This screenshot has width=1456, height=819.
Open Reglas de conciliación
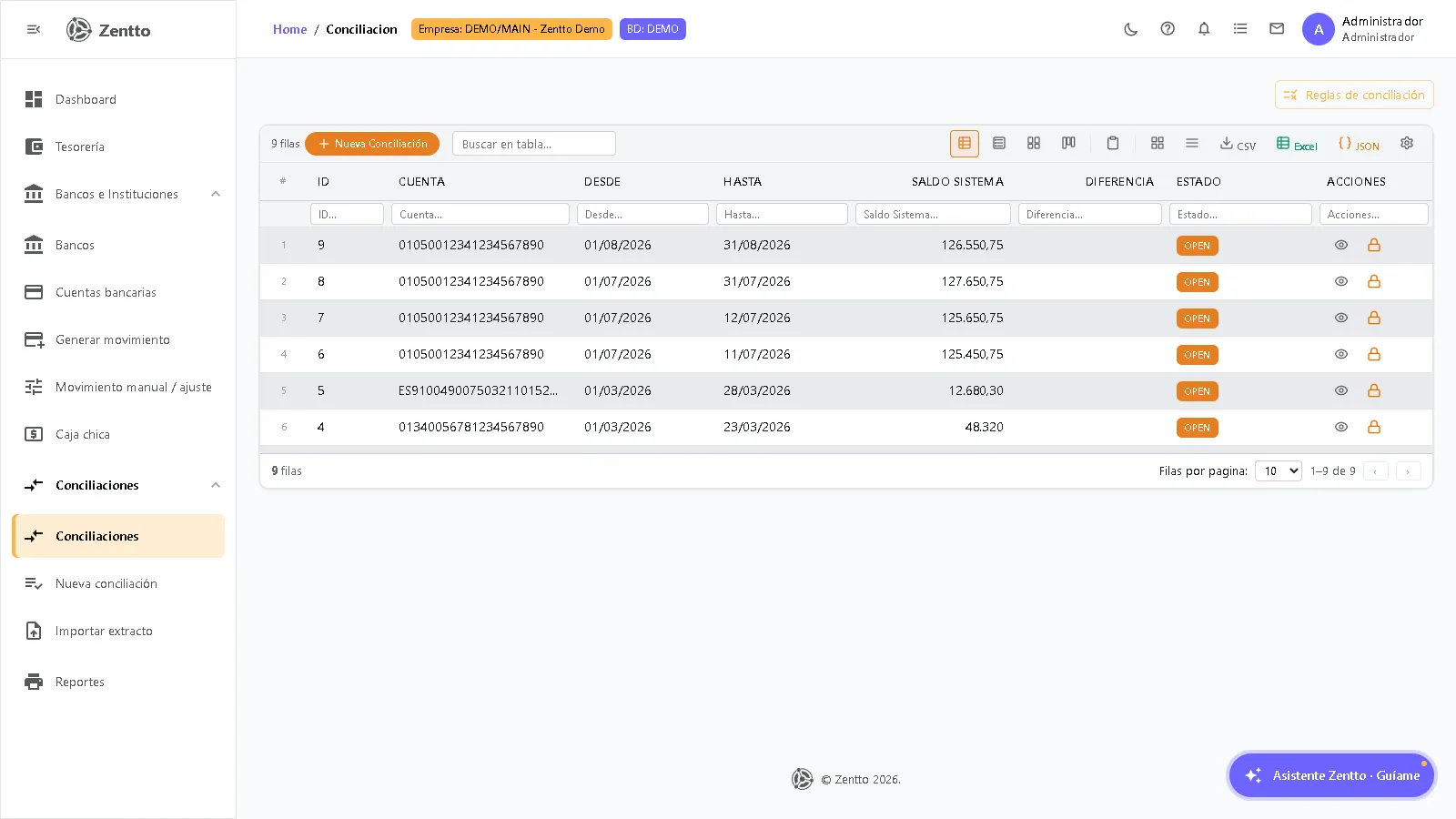(x=1354, y=95)
